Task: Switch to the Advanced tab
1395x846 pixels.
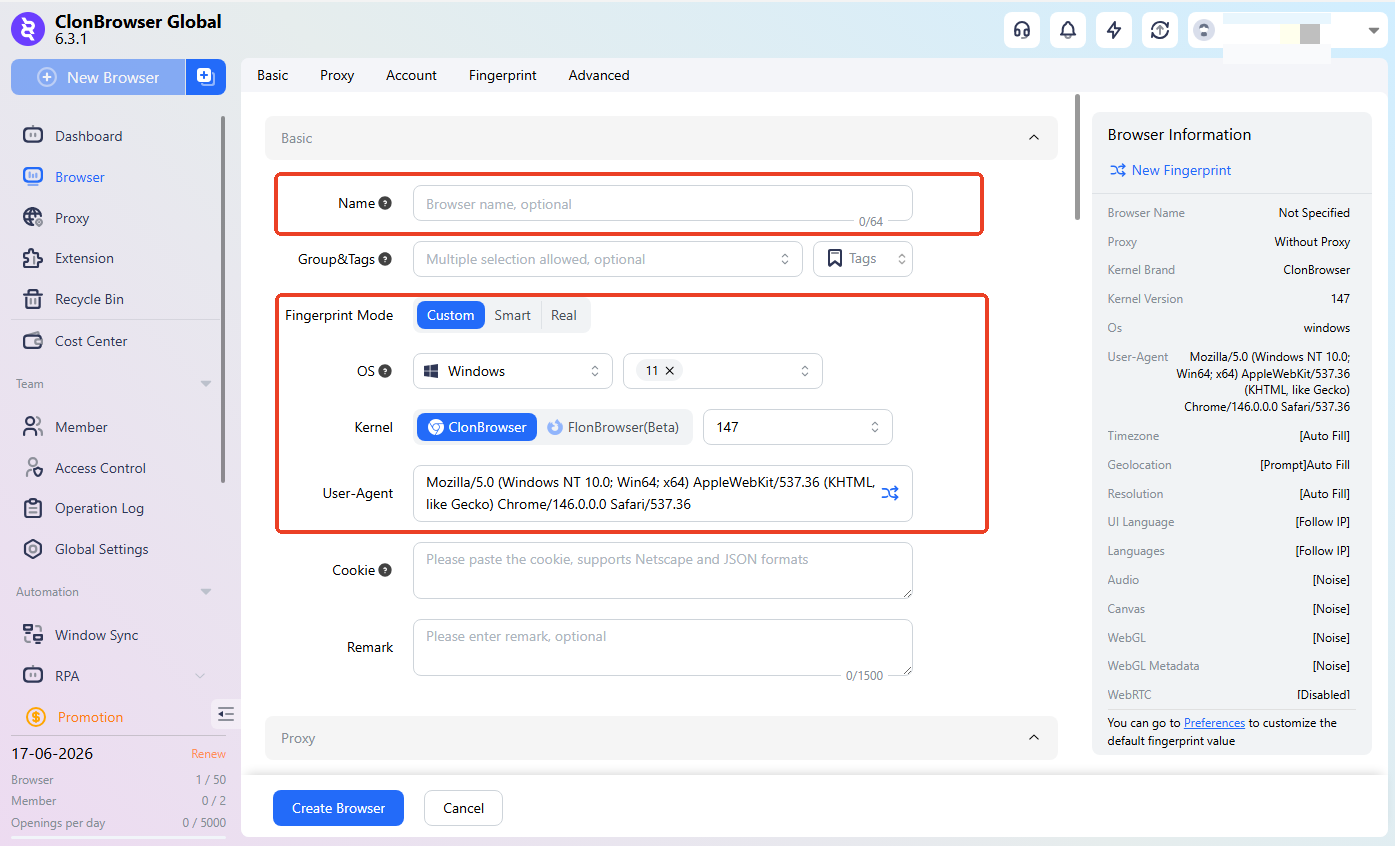Action: 599,75
